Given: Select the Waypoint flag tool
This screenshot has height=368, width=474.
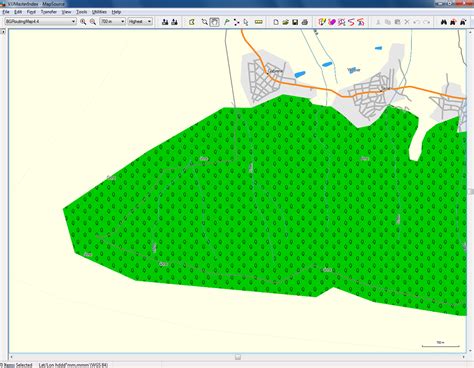Looking at the screenshot, I should [x=227, y=22].
